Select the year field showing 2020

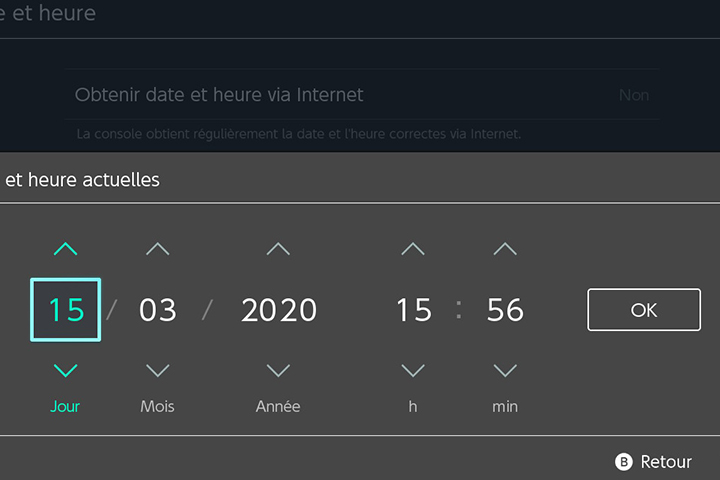[279, 310]
